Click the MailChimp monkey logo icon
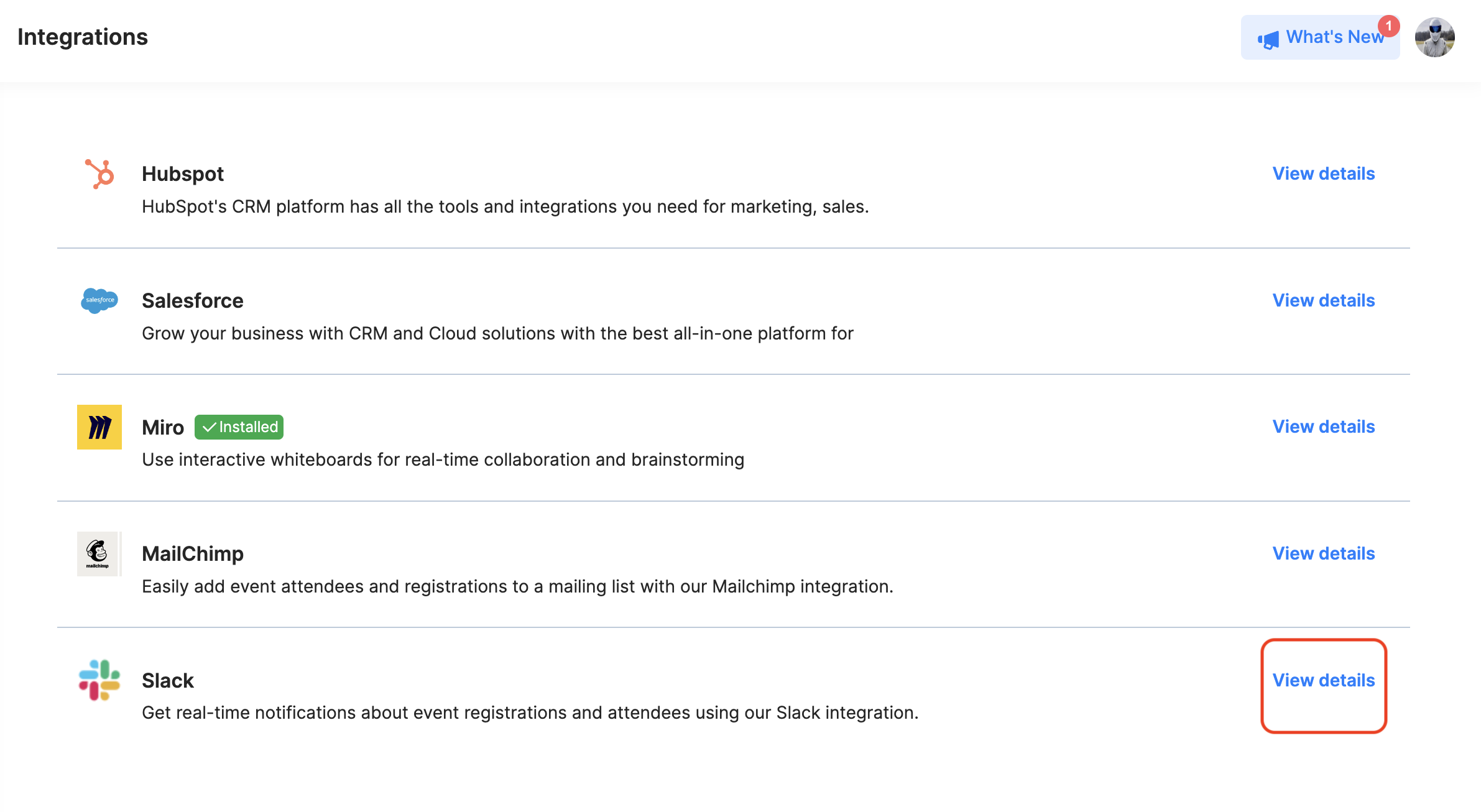The height and width of the screenshot is (812, 1481). coord(98,553)
